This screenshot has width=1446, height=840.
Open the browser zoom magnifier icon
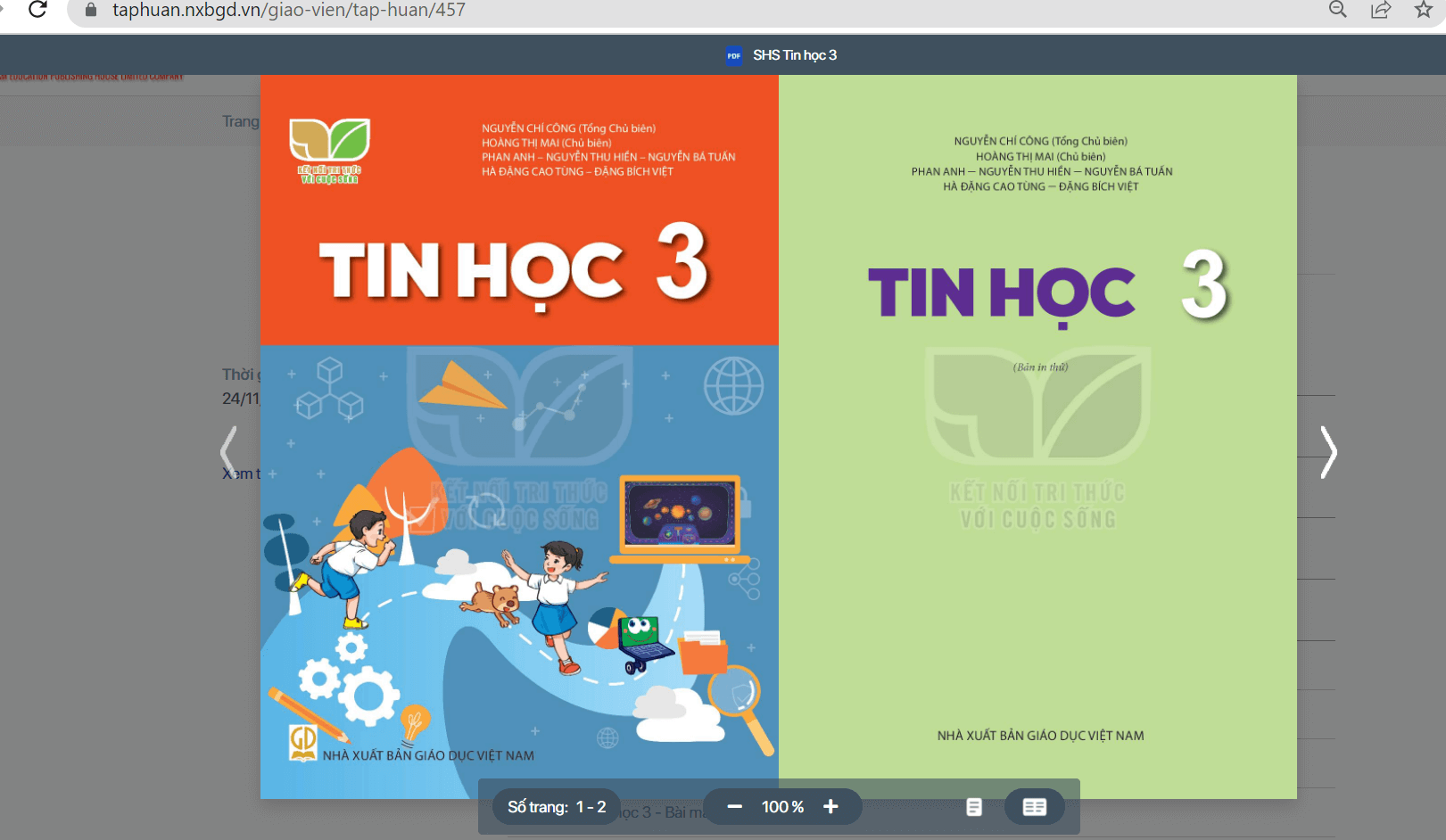1337,10
